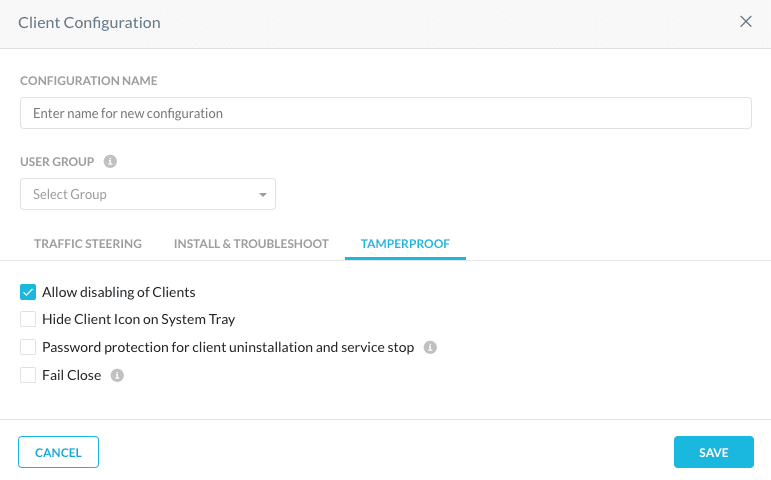Click the Select Group caret arrow
Screen dimensions: 771x480
(263, 195)
